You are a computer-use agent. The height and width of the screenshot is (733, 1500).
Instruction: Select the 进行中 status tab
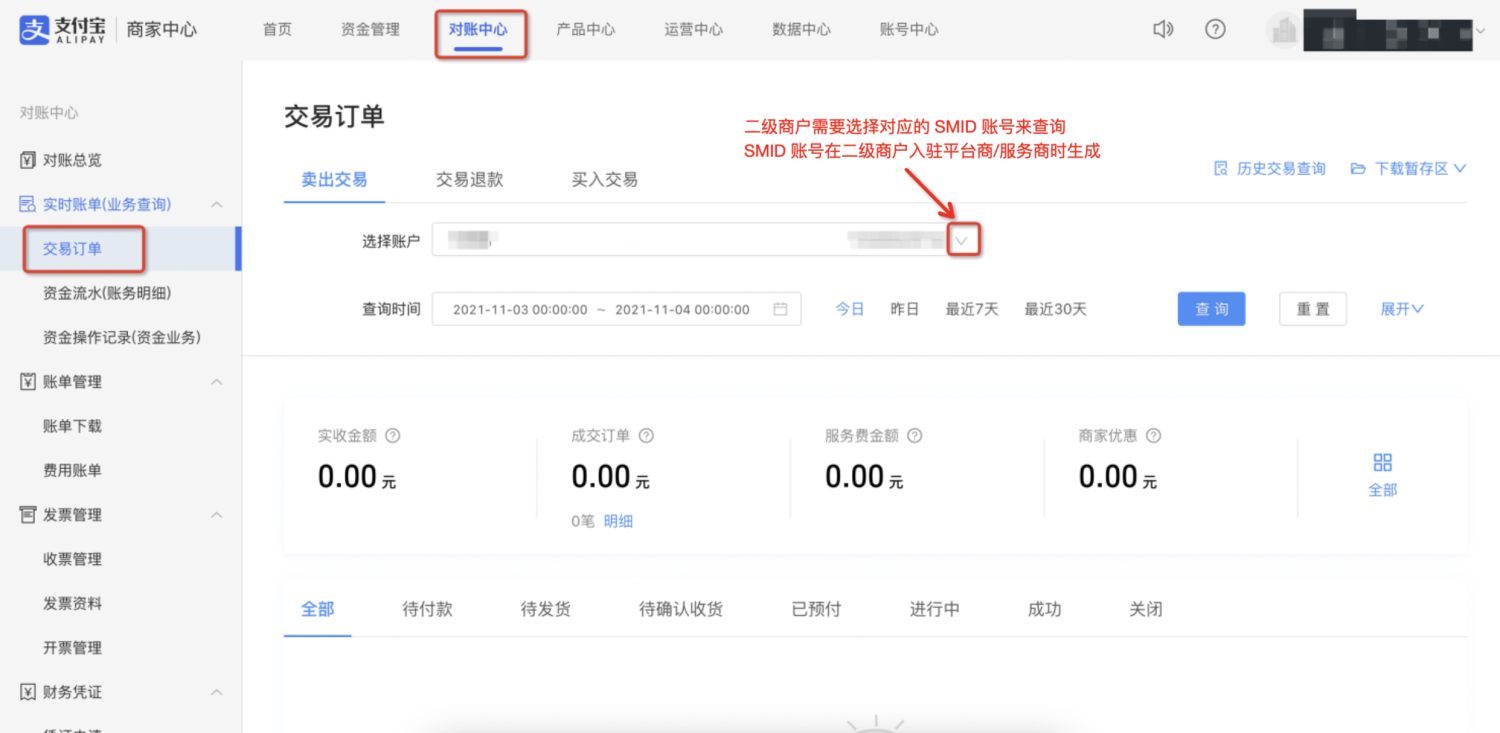[x=935, y=609]
